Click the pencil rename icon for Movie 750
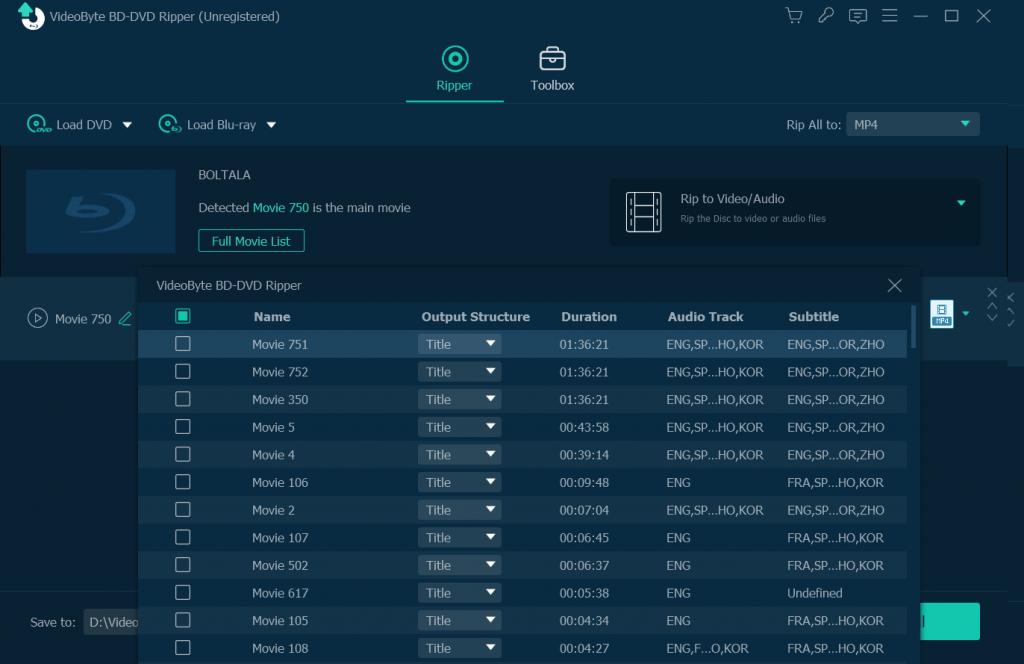This screenshot has width=1024, height=664. 125,319
